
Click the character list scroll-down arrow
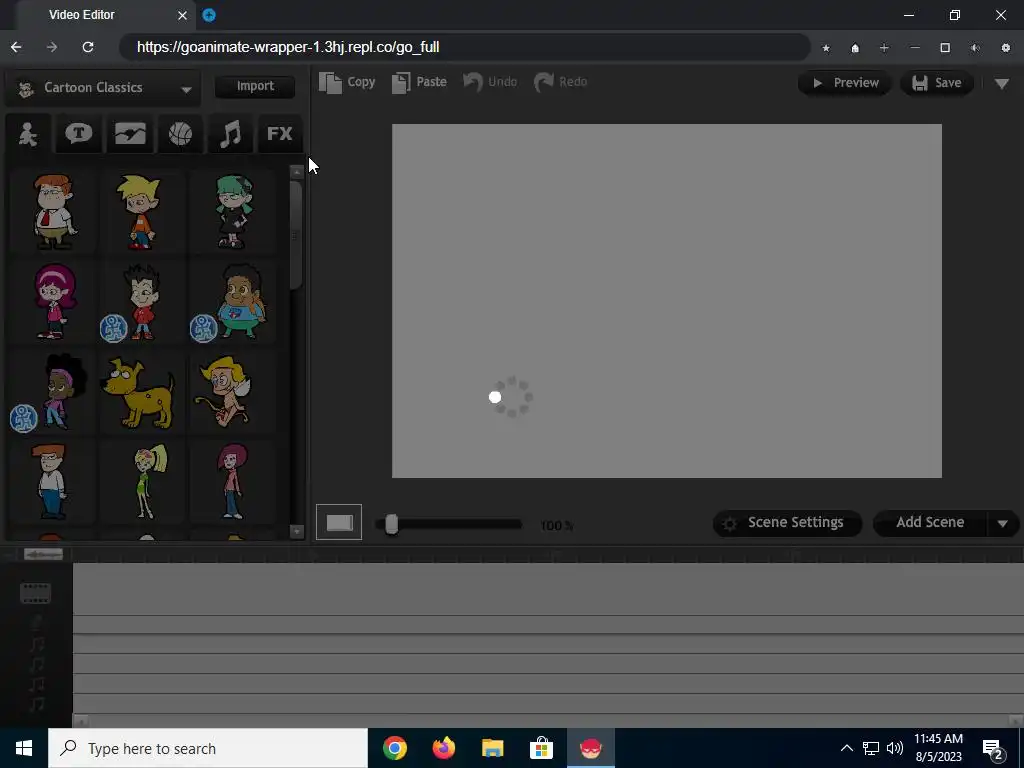[x=296, y=532]
